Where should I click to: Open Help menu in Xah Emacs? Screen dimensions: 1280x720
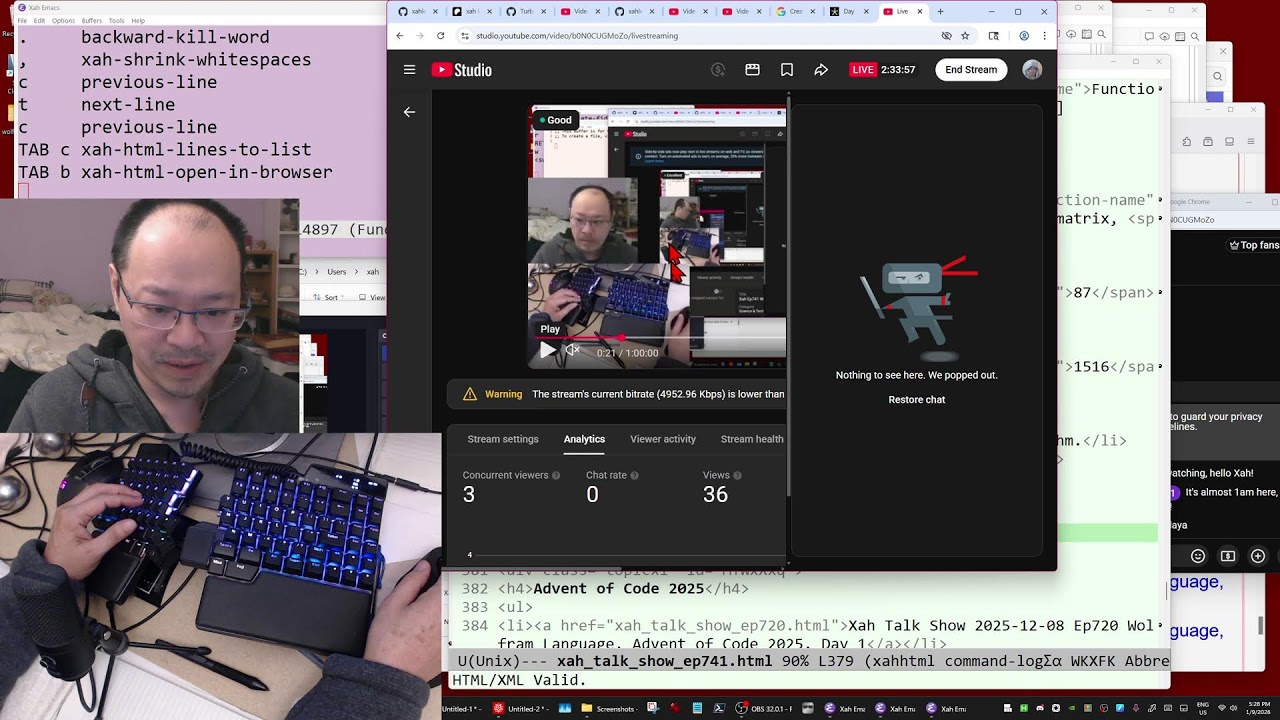pos(138,20)
